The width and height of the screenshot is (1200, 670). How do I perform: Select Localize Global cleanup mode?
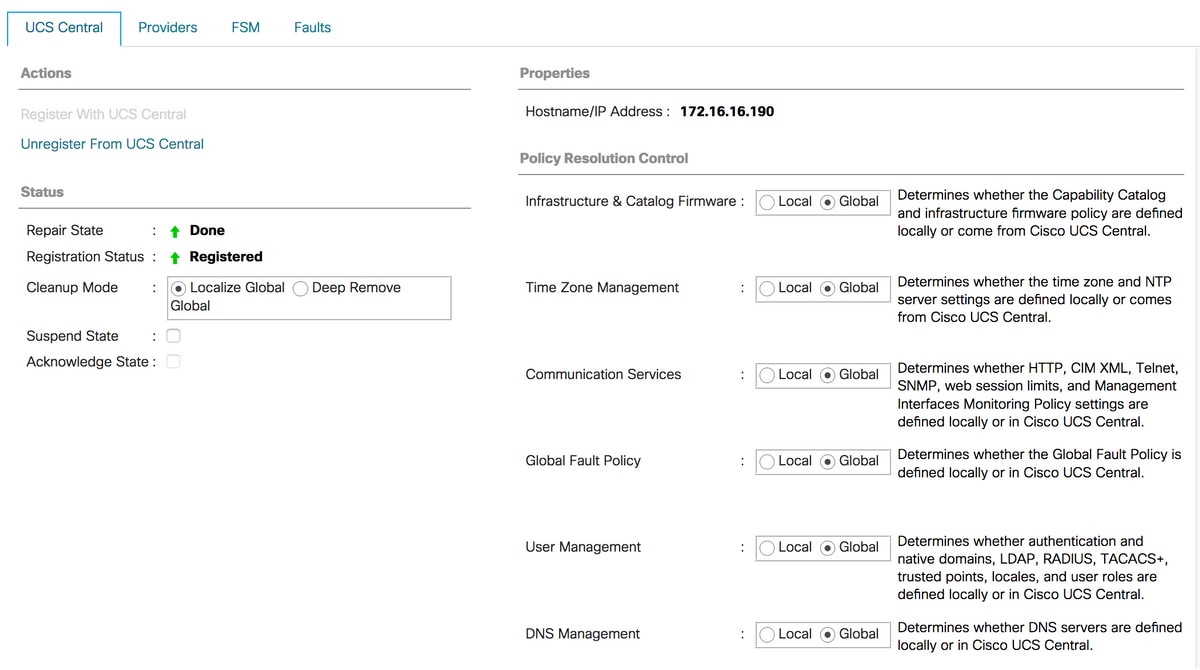[178, 288]
